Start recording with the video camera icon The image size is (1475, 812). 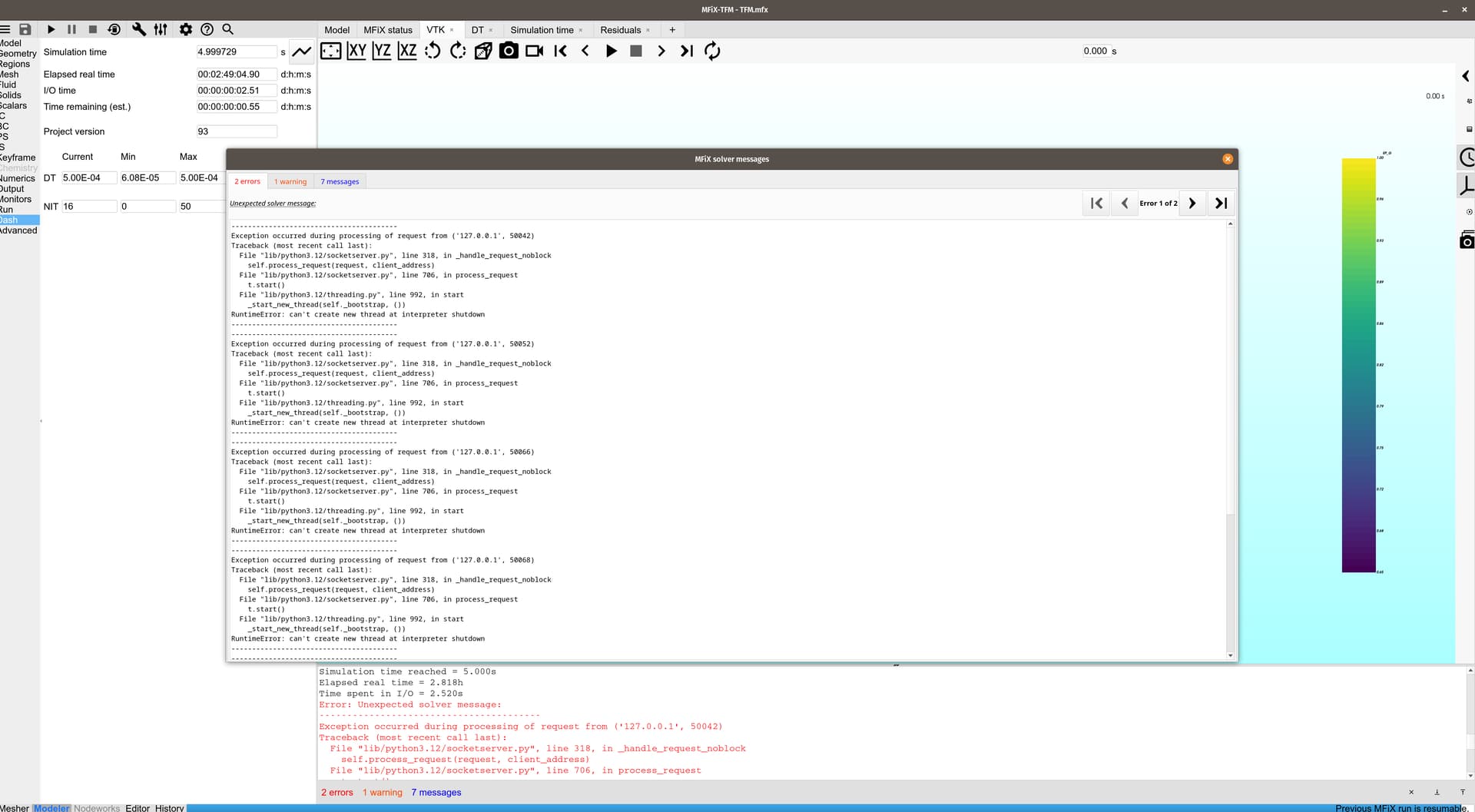(534, 51)
